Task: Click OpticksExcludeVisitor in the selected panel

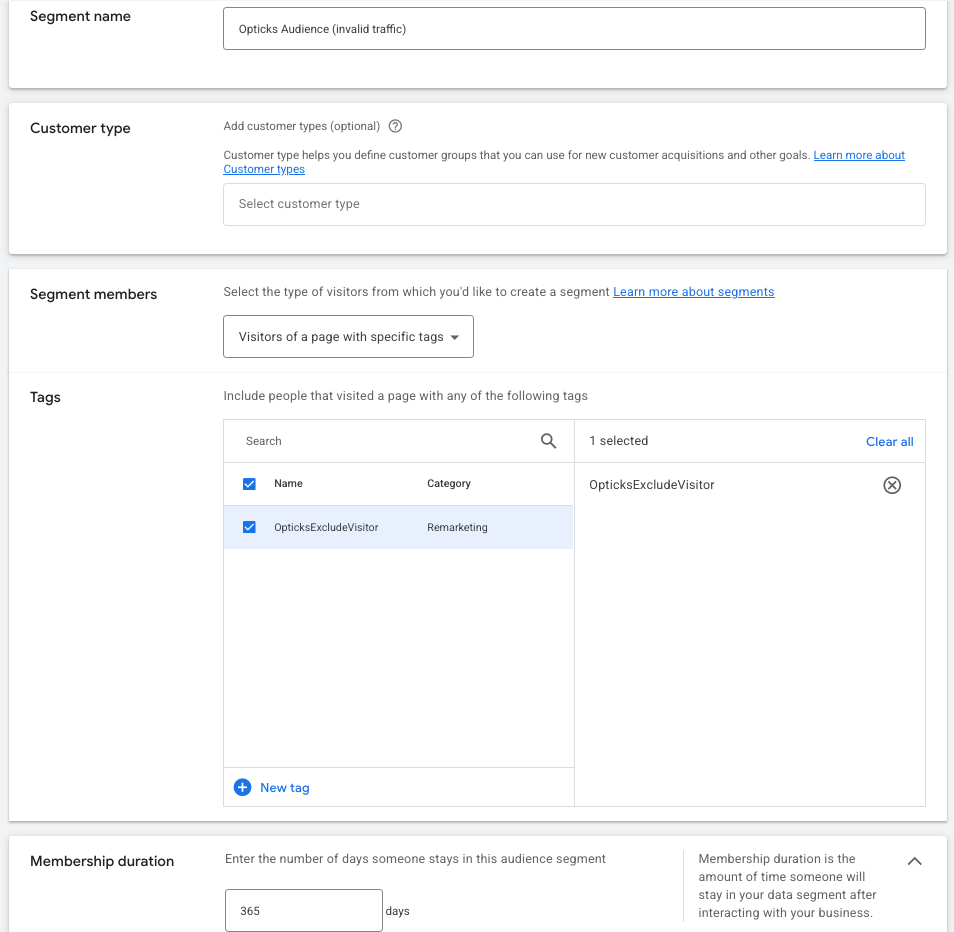Action: point(651,485)
